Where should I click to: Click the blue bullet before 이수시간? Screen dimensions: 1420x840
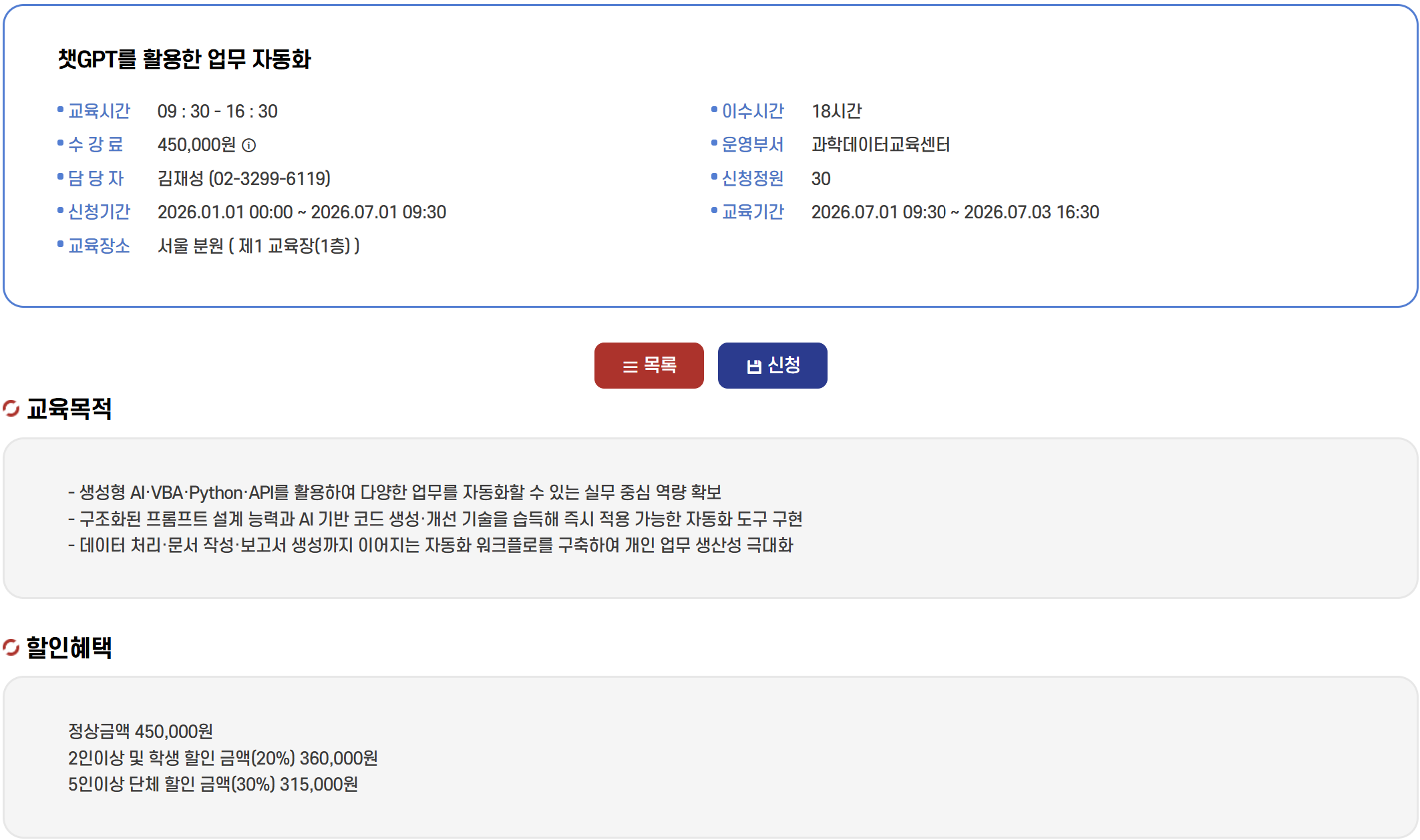point(714,110)
